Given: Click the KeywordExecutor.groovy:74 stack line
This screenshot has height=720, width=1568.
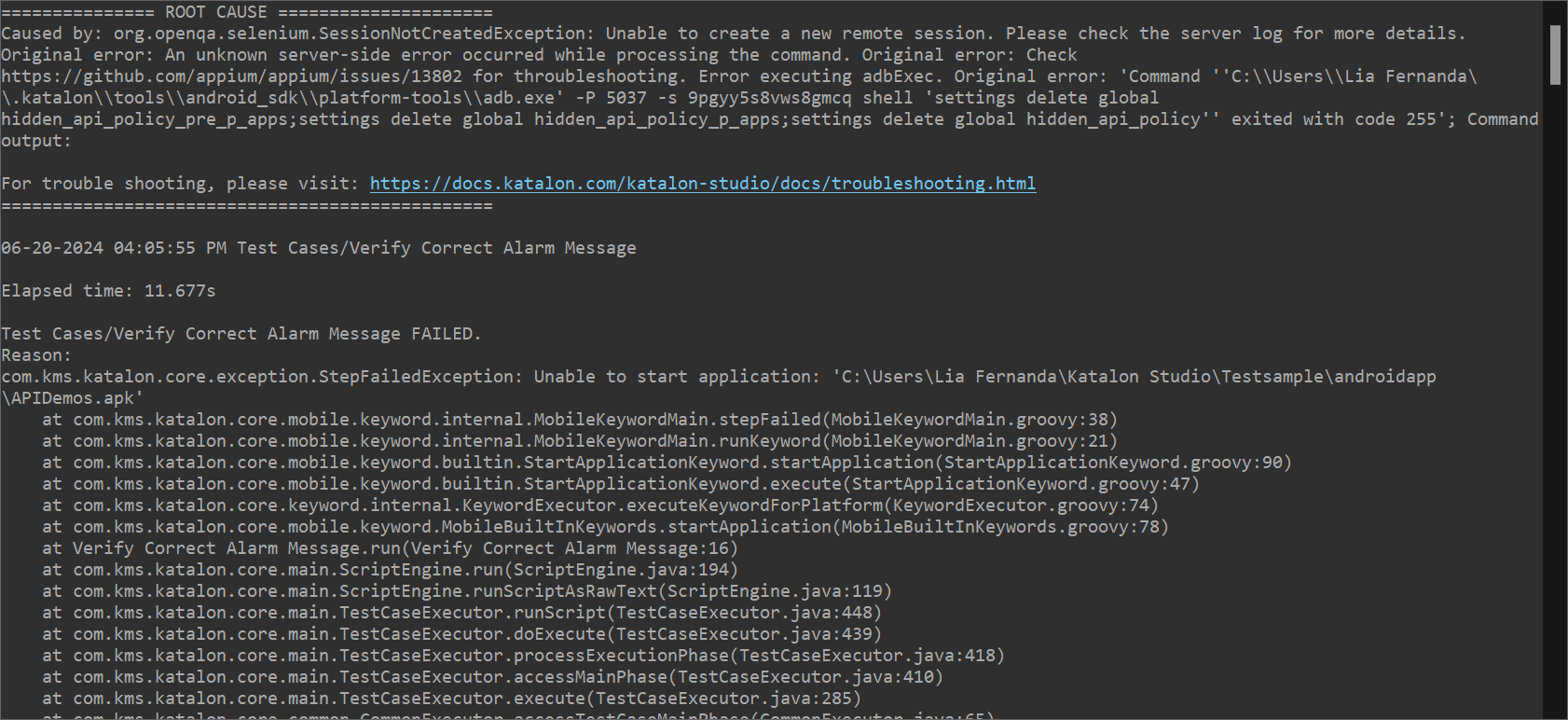Looking at the screenshot, I should (x=598, y=505).
